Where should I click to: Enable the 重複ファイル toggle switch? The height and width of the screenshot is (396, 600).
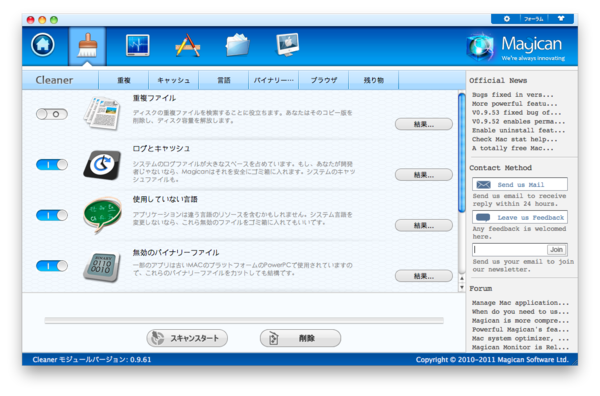[52, 114]
